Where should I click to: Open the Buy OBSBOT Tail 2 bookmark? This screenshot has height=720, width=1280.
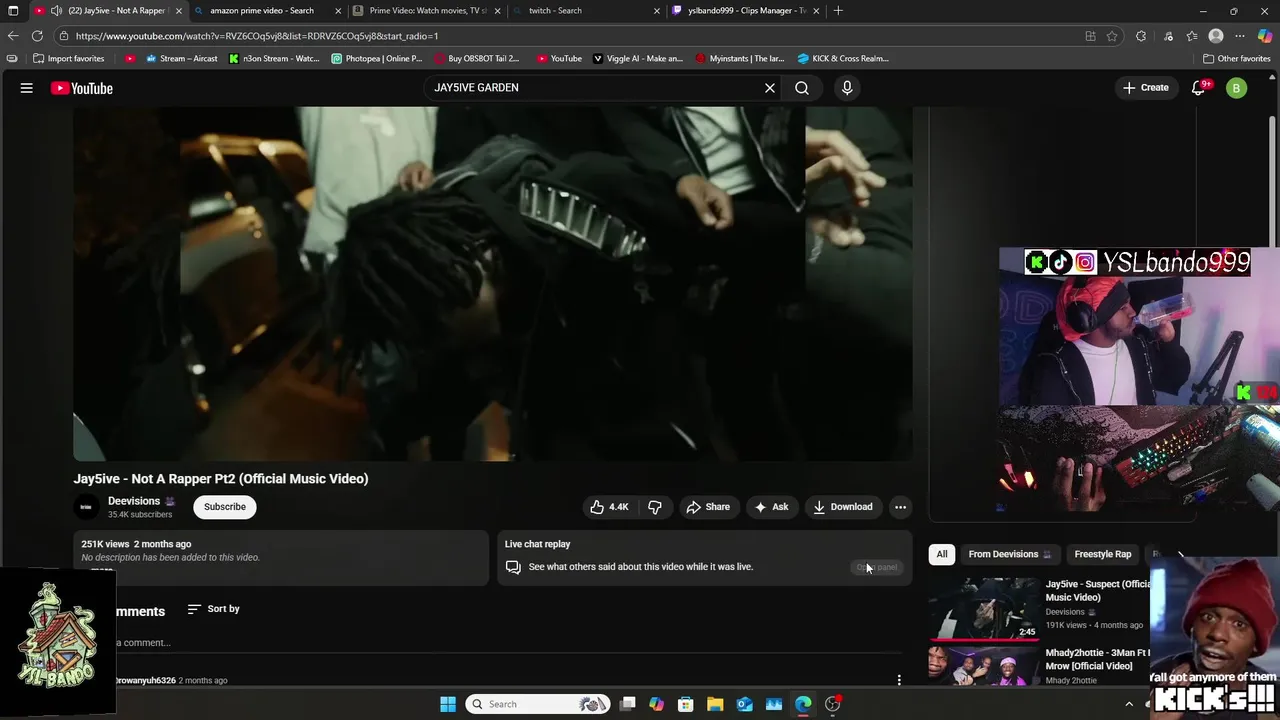coord(476,59)
